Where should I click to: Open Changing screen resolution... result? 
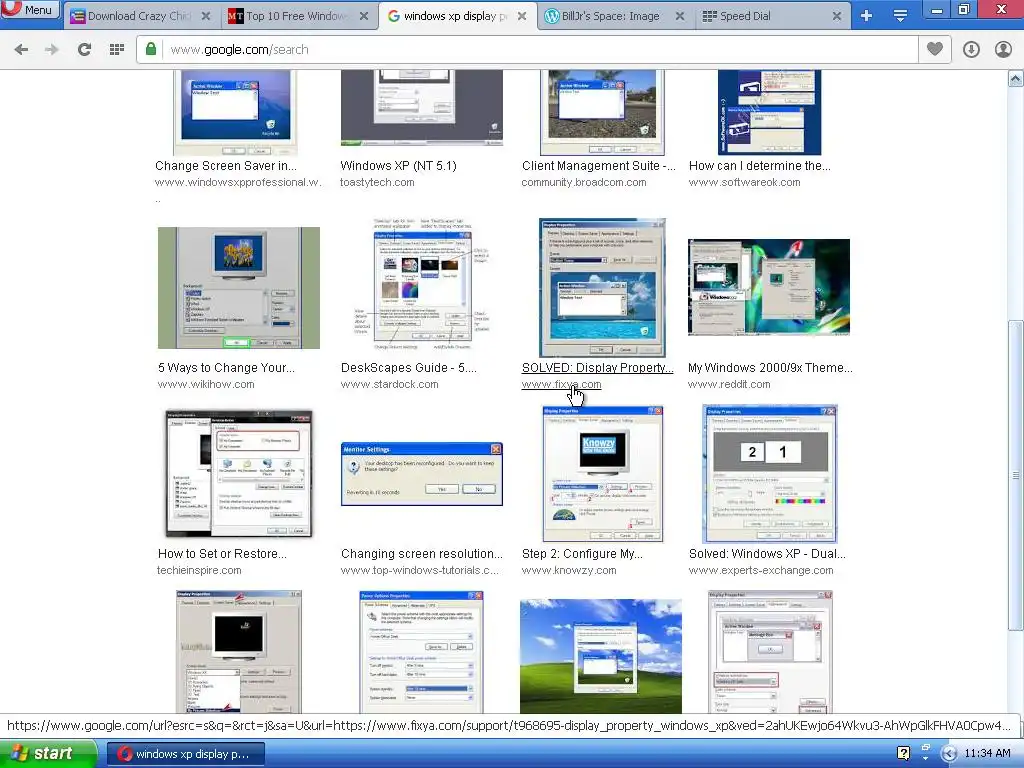[x=422, y=554]
